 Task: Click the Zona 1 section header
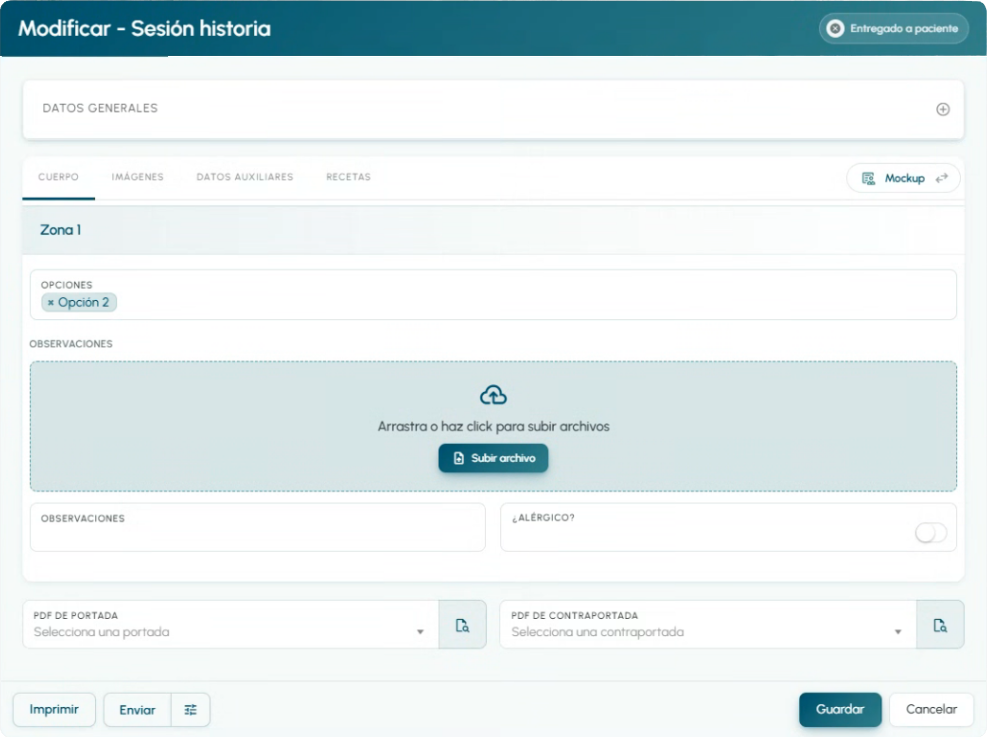coord(493,230)
